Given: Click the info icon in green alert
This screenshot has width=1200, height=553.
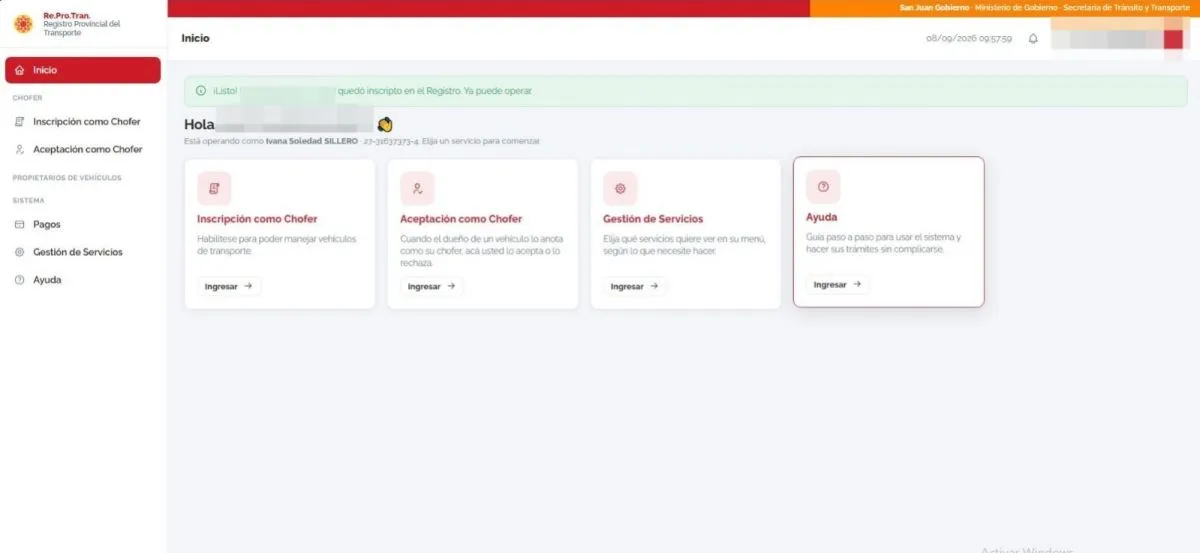Looking at the screenshot, I should [201, 91].
